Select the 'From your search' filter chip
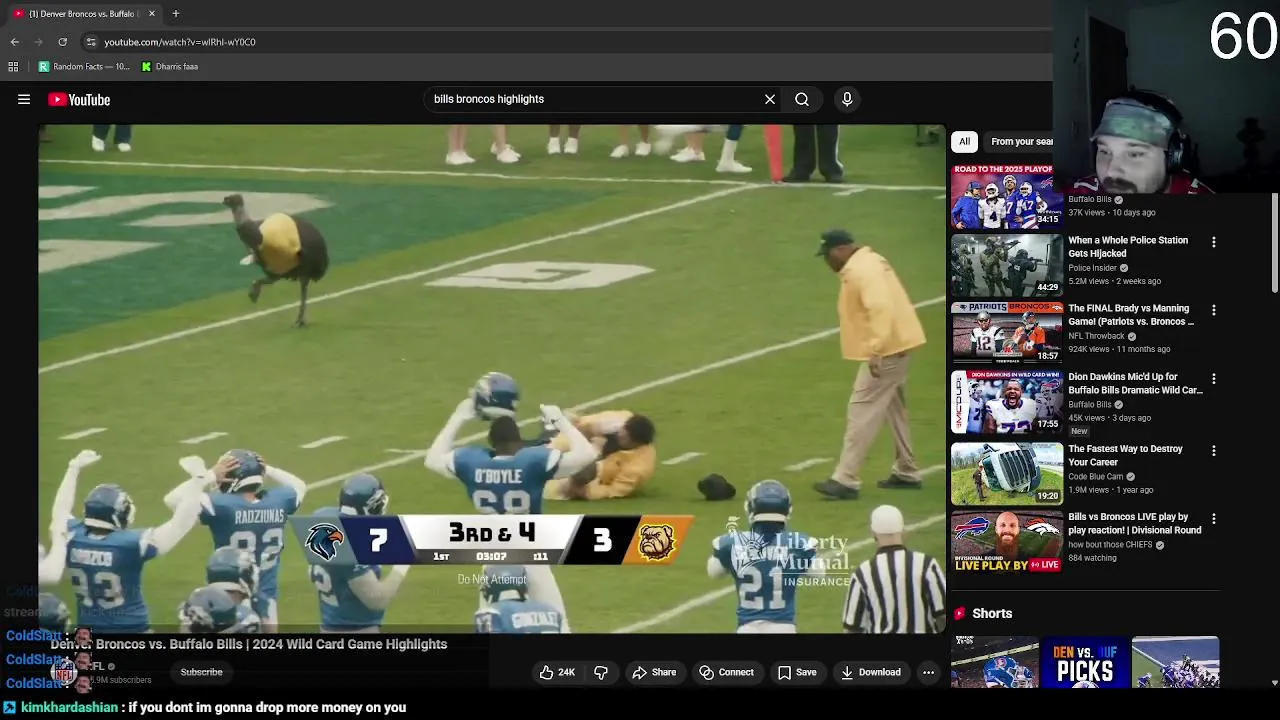The height and width of the screenshot is (720, 1280). 1021,141
